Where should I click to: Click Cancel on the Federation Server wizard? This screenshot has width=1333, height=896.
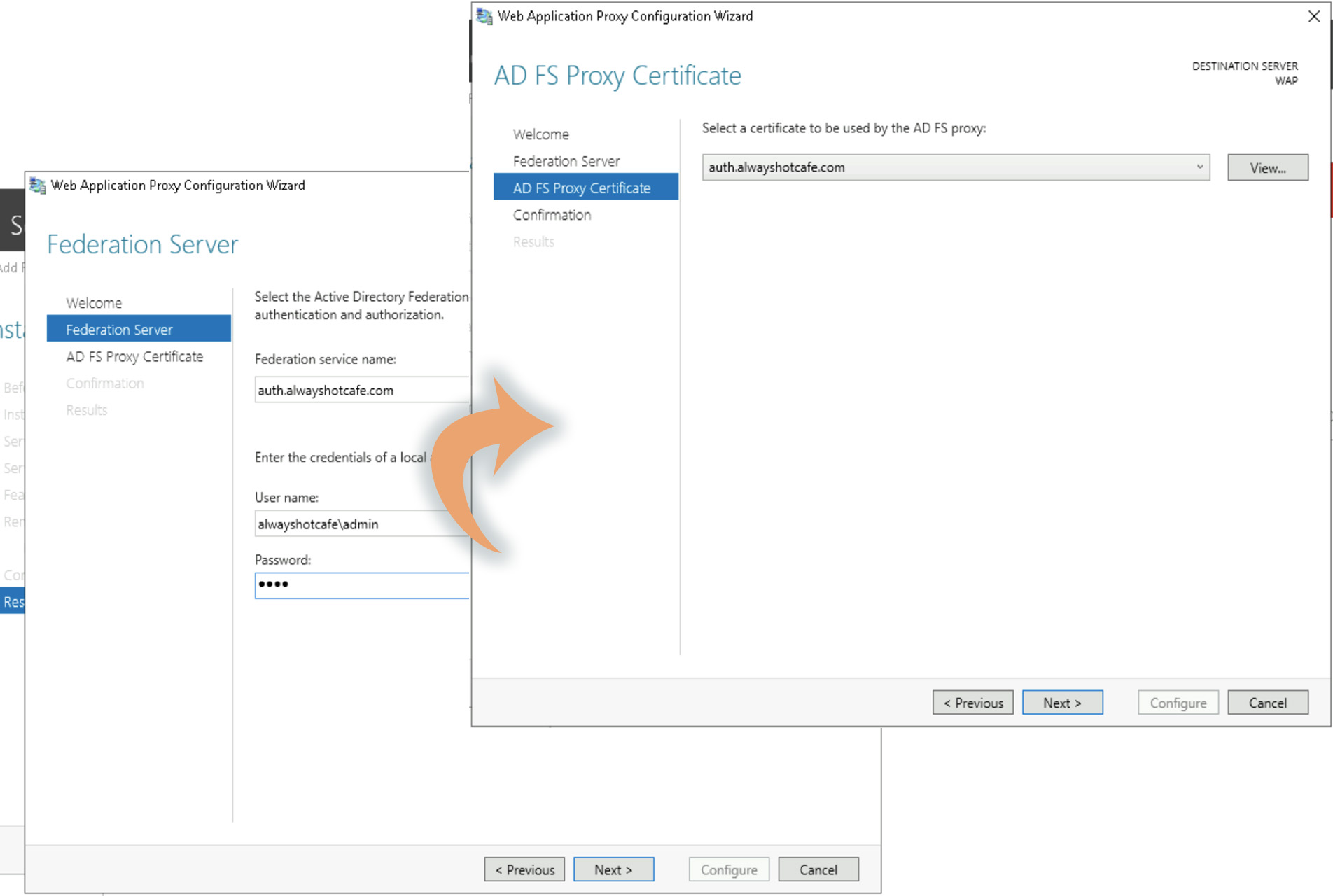[818, 869]
